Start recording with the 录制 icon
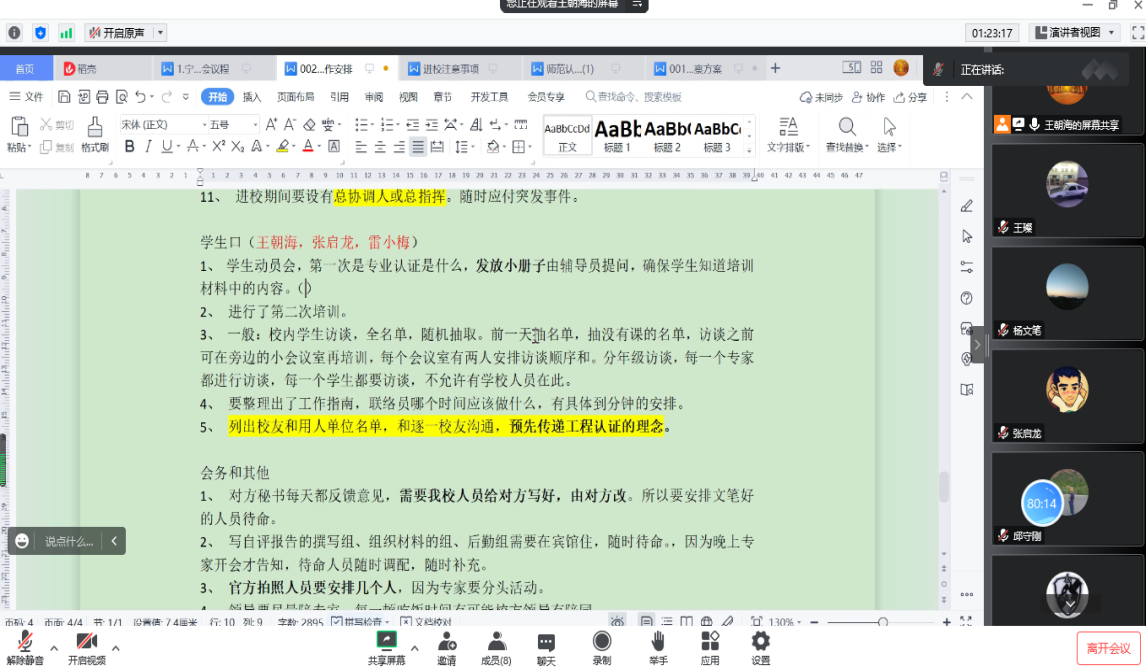The width and height of the screenshot is (1146, 667). pos(601,647)
